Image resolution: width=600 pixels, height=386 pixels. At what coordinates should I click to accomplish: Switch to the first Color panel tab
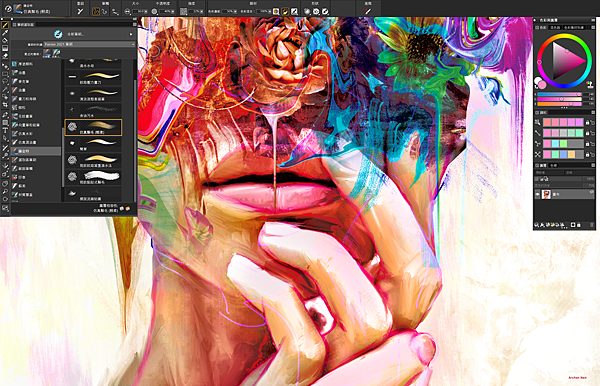point(541,28)
